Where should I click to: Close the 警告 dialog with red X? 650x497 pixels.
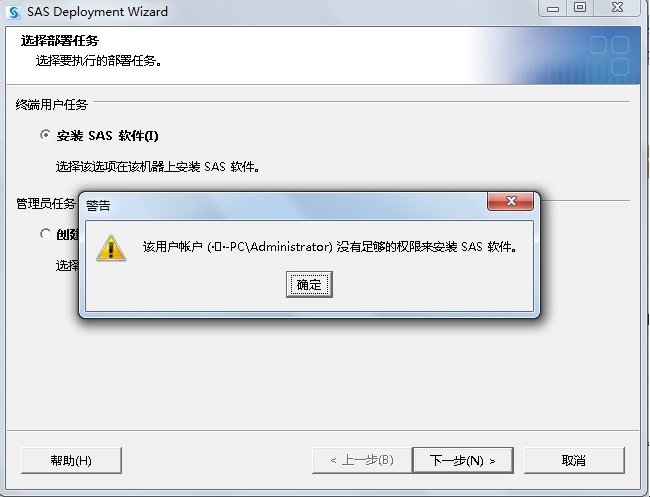510,201
